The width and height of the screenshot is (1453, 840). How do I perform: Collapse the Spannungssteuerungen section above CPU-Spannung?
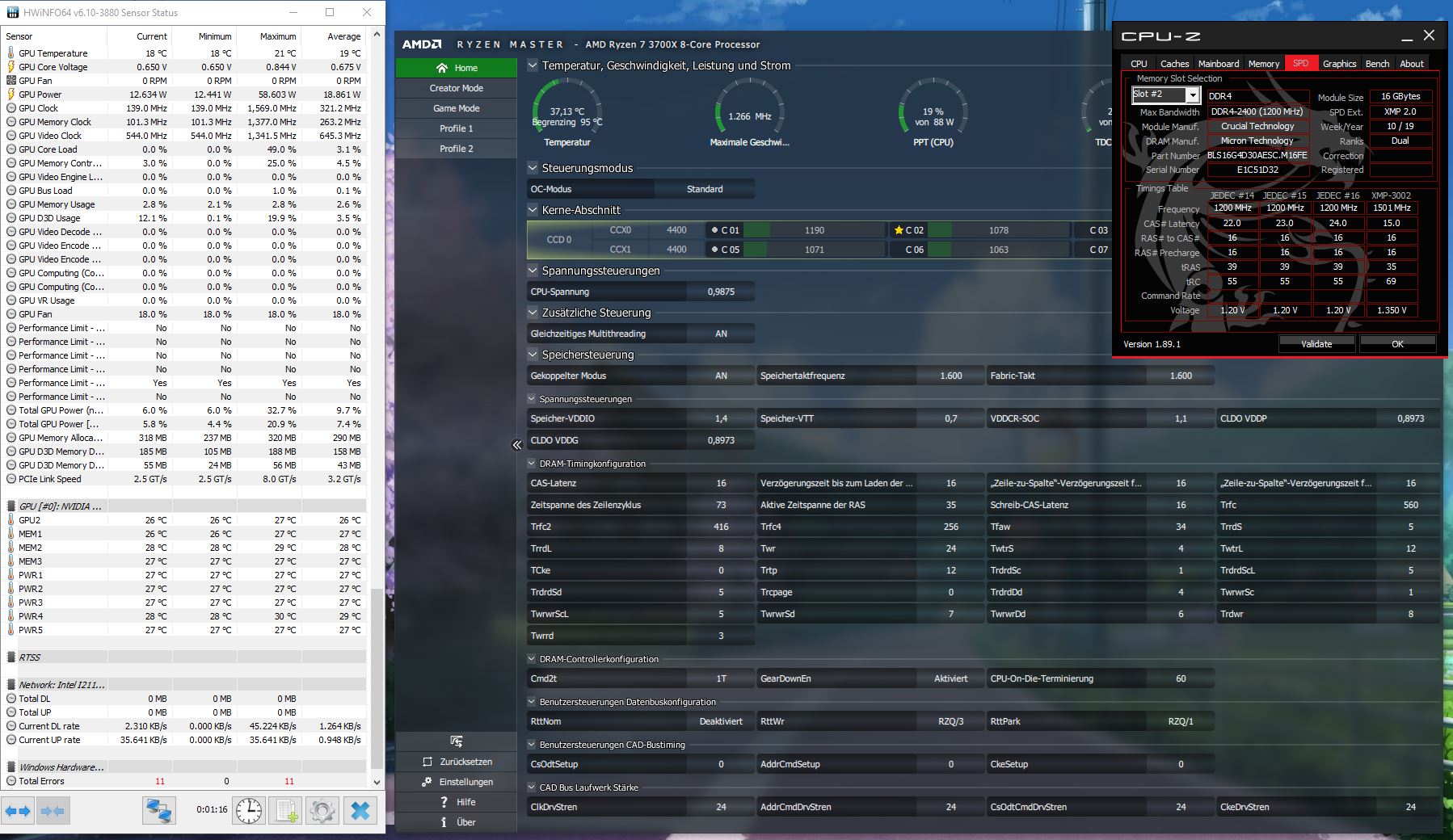point(533,271)
